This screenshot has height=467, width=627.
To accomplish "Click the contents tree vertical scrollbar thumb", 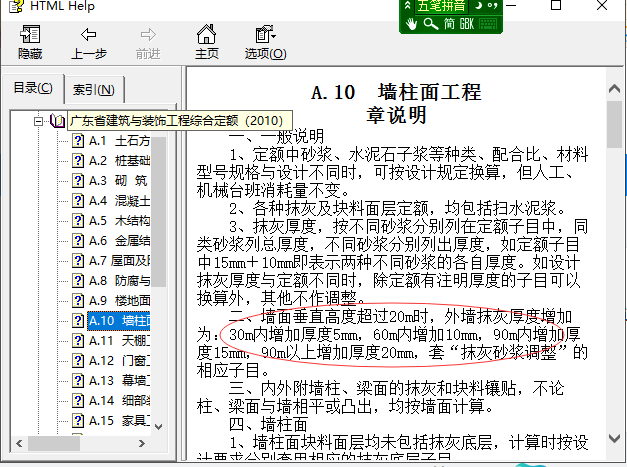I will point(159,212).
